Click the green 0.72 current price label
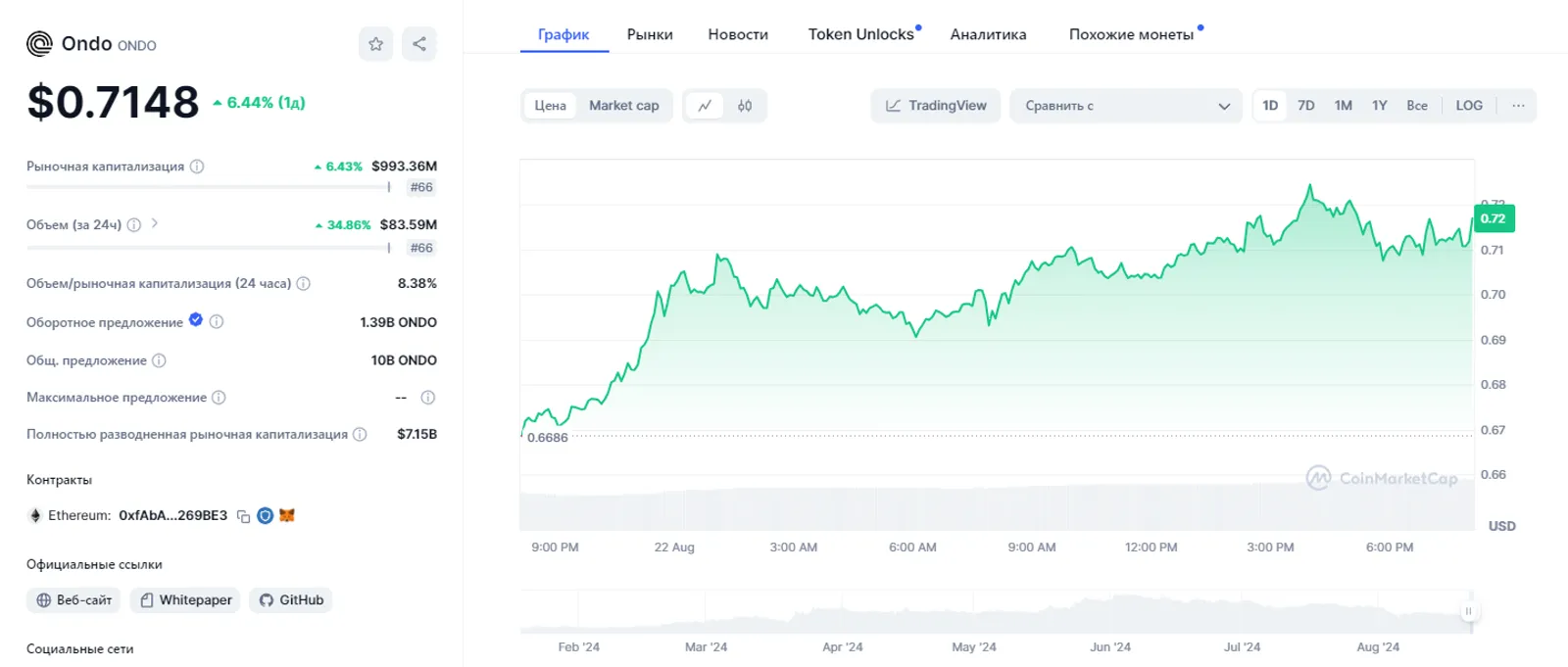Screen dimensions: 1568x667 pos(1494,218)
